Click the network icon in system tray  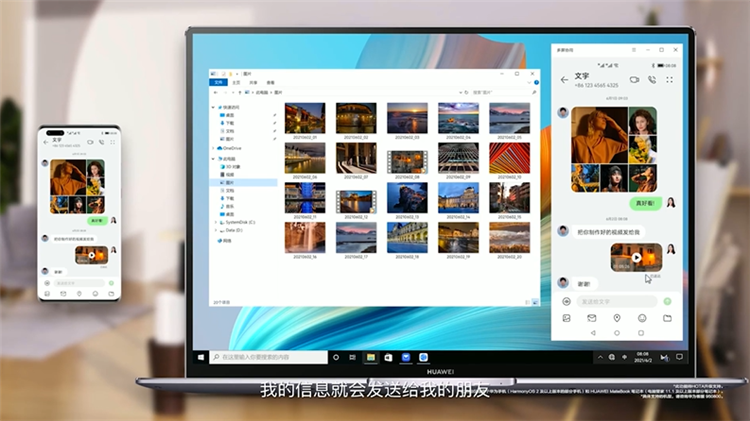pyautogui.click(x=612, y=357)
